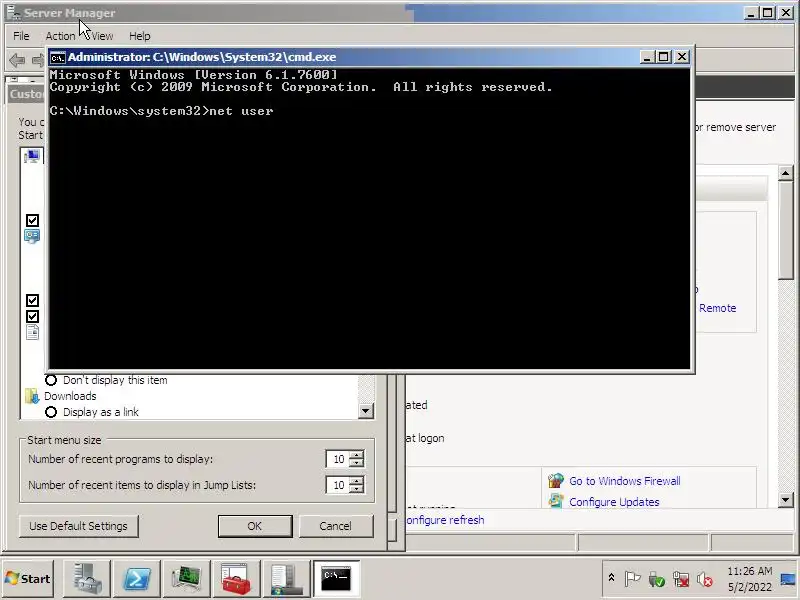Screen dimensions: 800x600
Task: Select 'Display as a link' radio under Downloads
Action: (51, 412)
